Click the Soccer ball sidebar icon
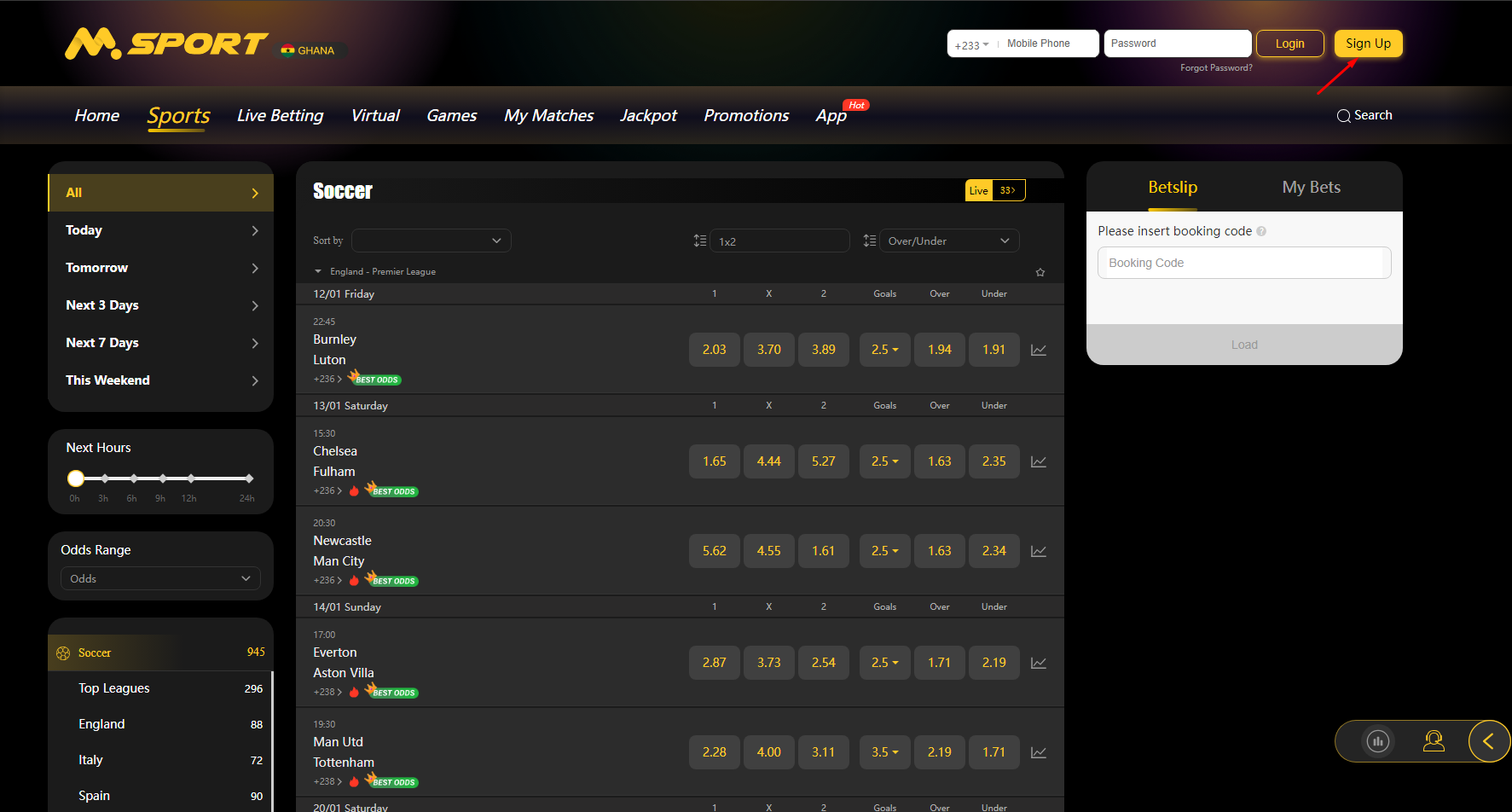The image size is (1512, 812). 63,653
